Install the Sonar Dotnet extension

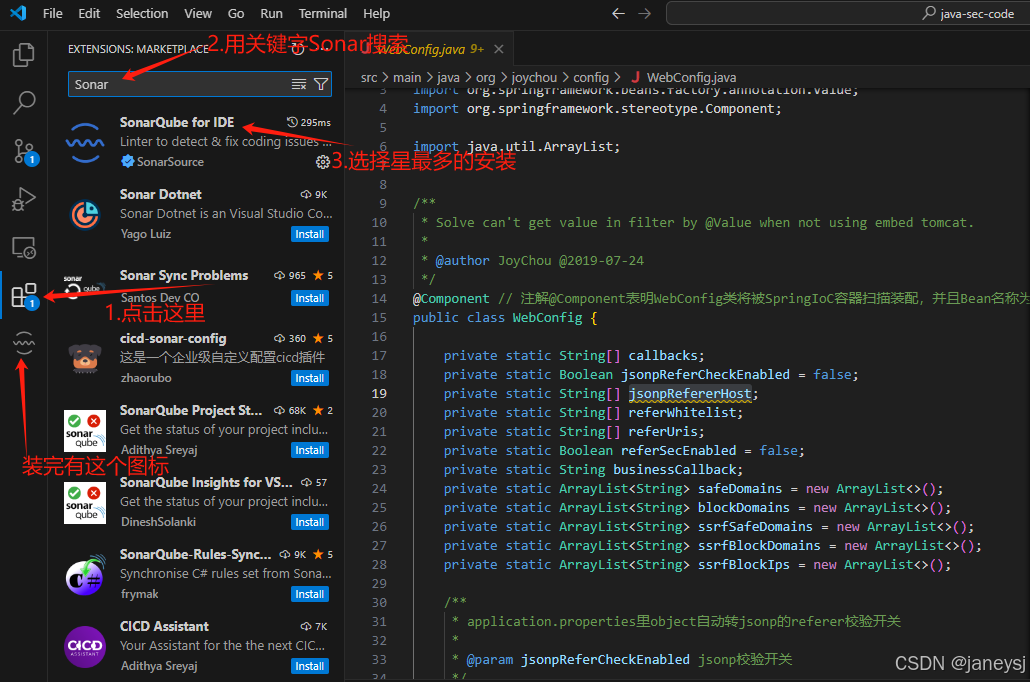309,235
